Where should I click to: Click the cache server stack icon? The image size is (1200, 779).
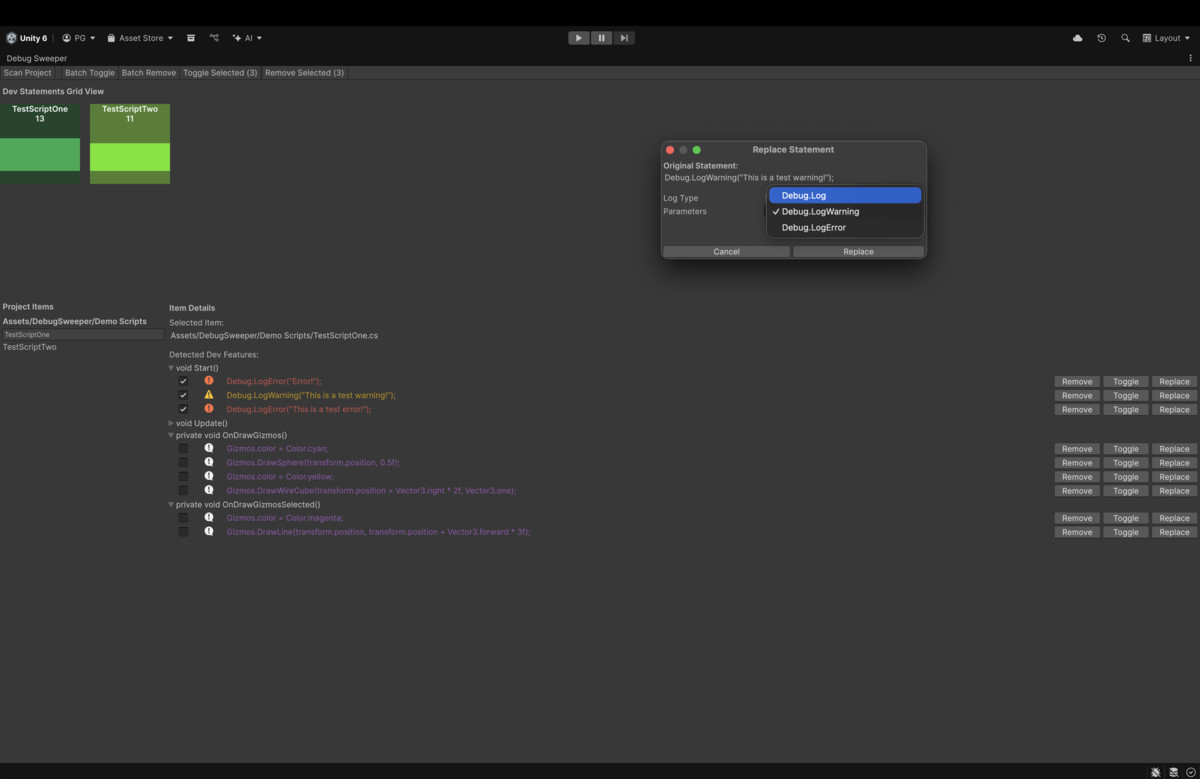coord(1173,772)
